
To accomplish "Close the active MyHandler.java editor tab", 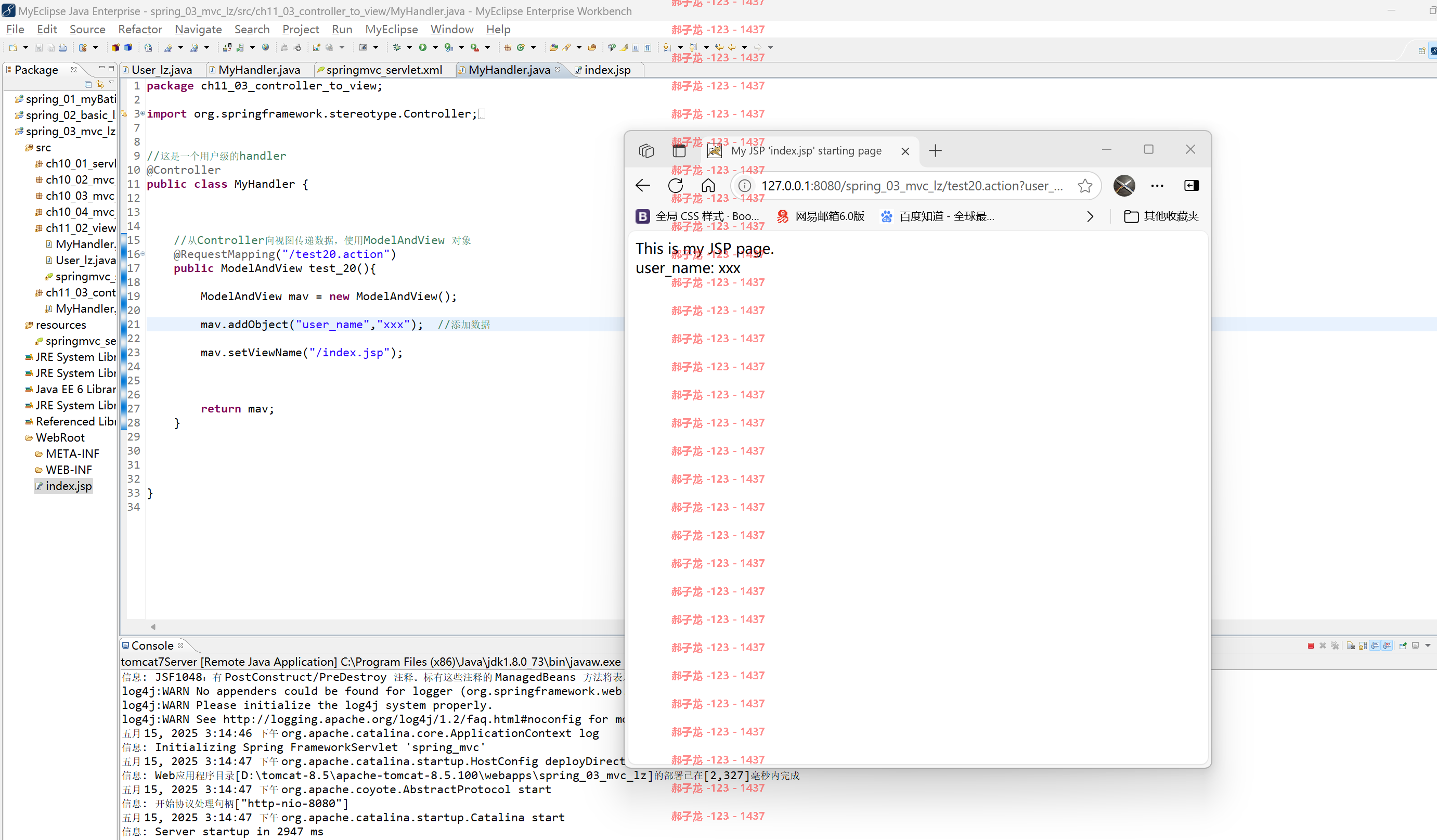I will tap(558, 69).
